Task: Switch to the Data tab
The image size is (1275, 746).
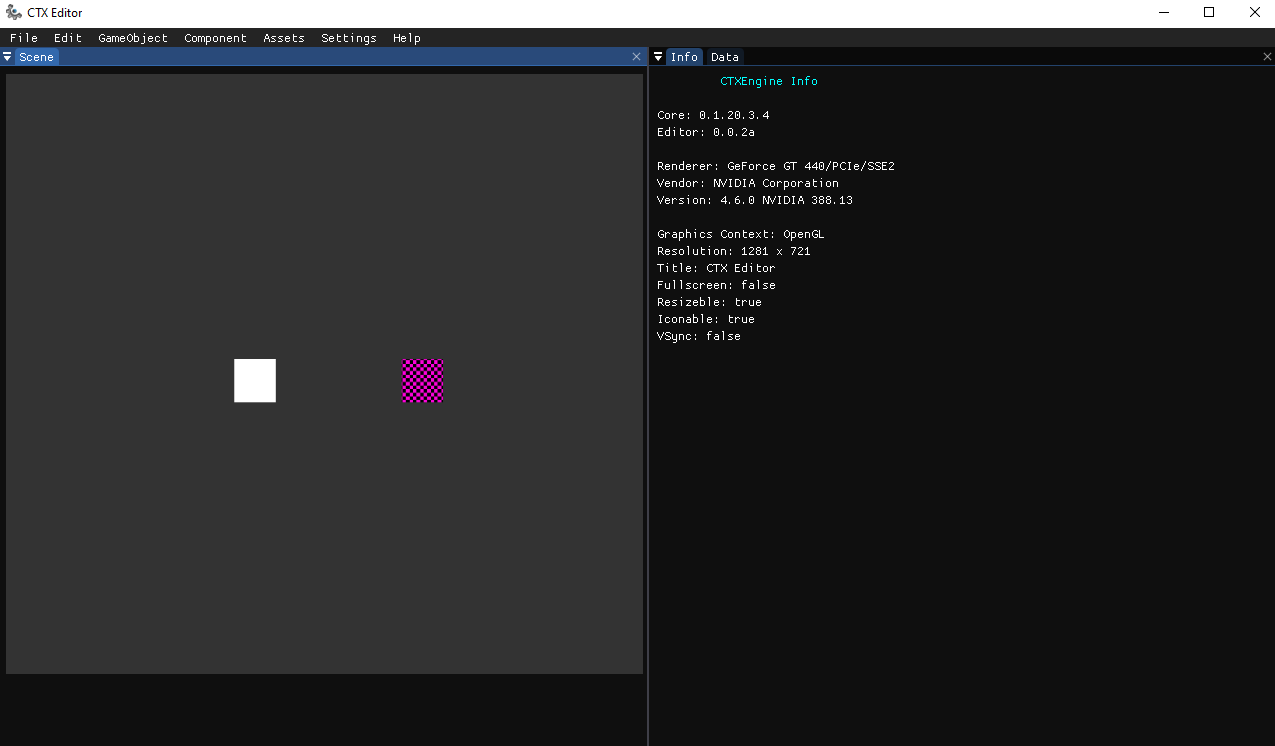Action: 725,57
